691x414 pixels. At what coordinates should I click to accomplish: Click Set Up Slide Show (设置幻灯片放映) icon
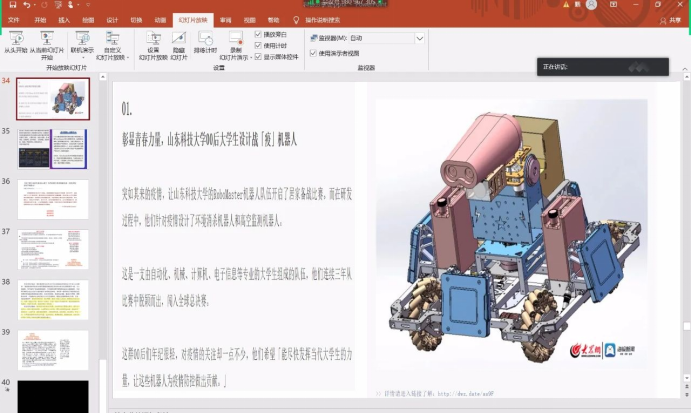point(153,39)
